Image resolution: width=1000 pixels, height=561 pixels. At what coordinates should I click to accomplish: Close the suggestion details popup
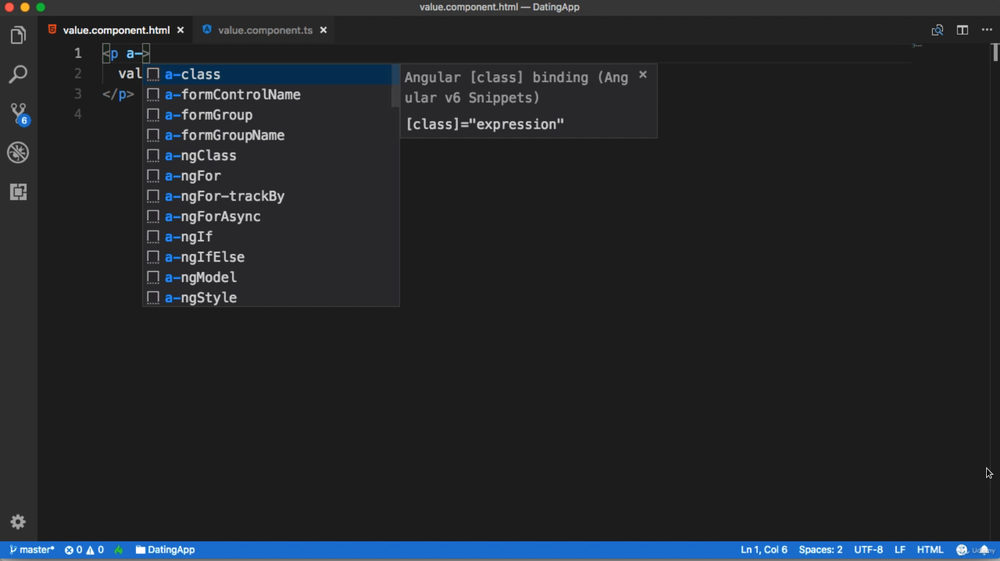point(643,75)
